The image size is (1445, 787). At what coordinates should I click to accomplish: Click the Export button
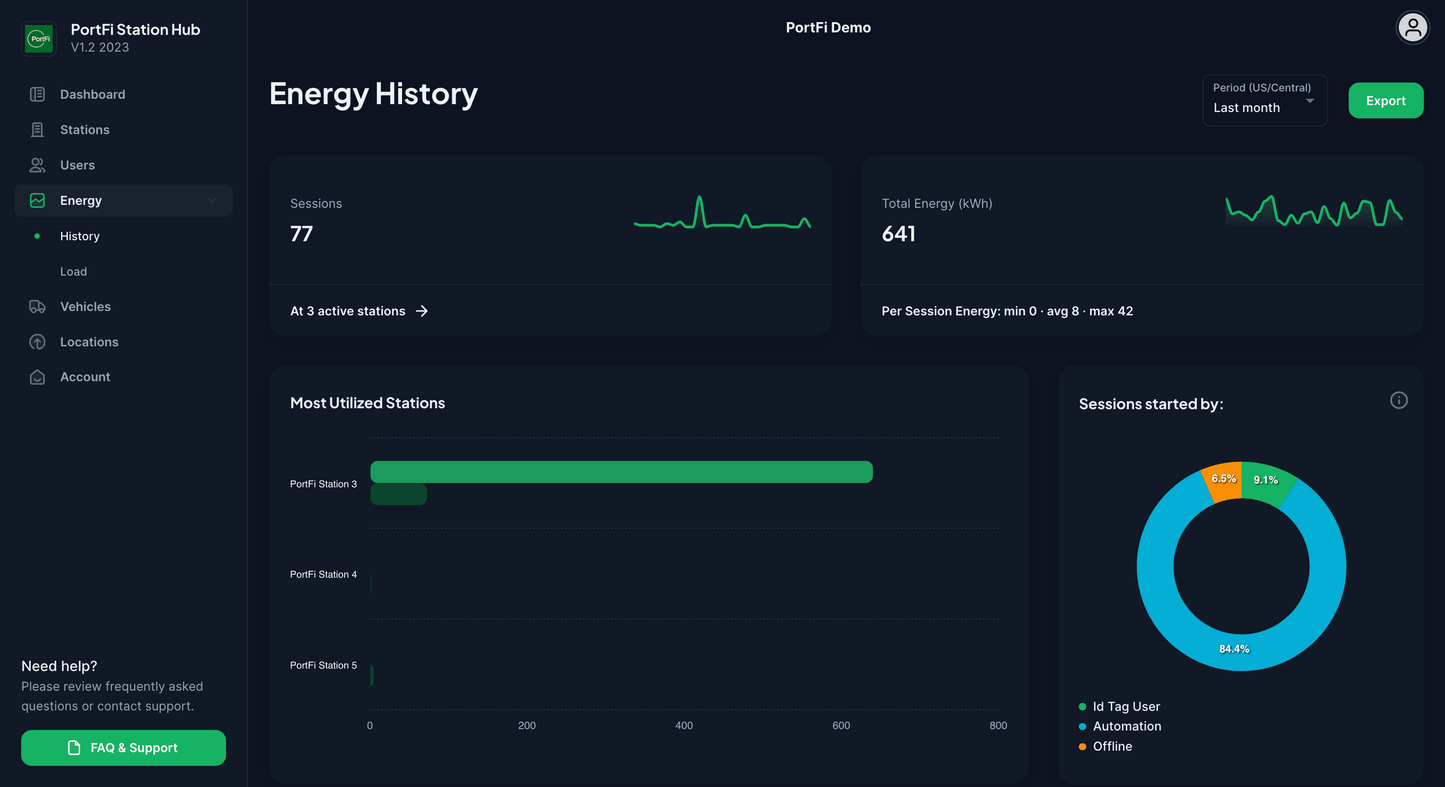(1385, 101)
